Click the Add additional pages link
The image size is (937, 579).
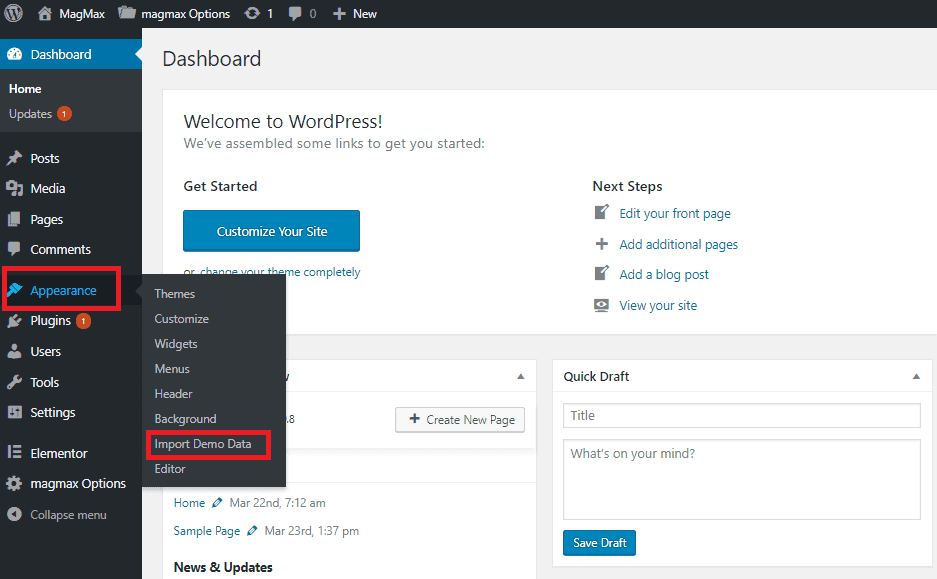point(678,244)
